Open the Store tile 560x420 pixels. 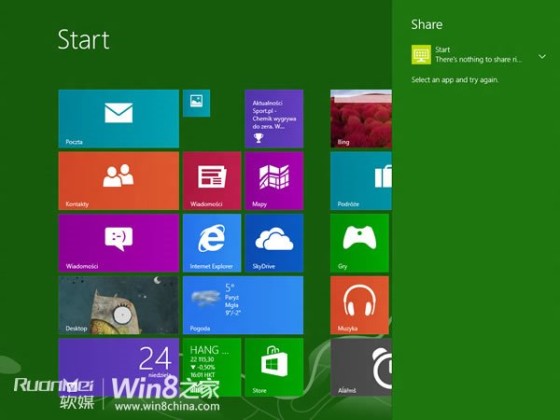click(x=274, y=367)
